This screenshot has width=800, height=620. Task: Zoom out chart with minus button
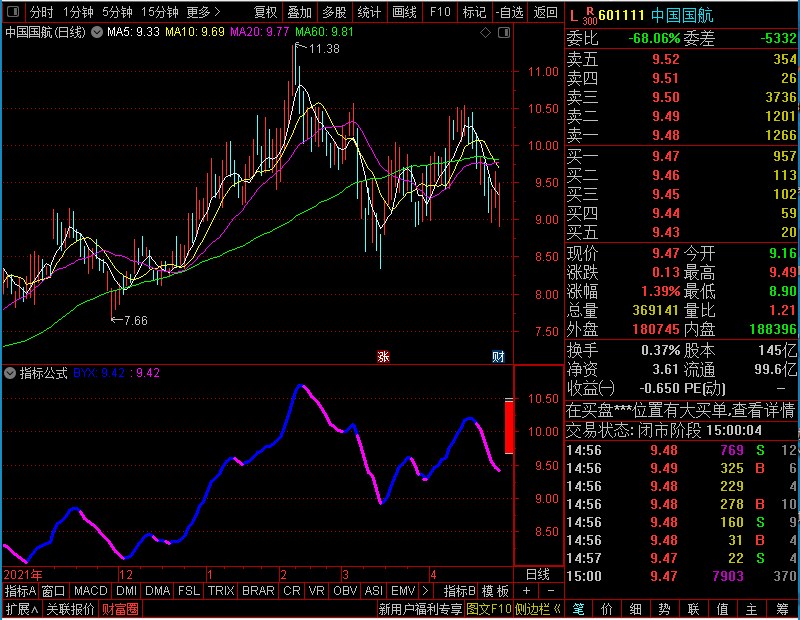551,591
